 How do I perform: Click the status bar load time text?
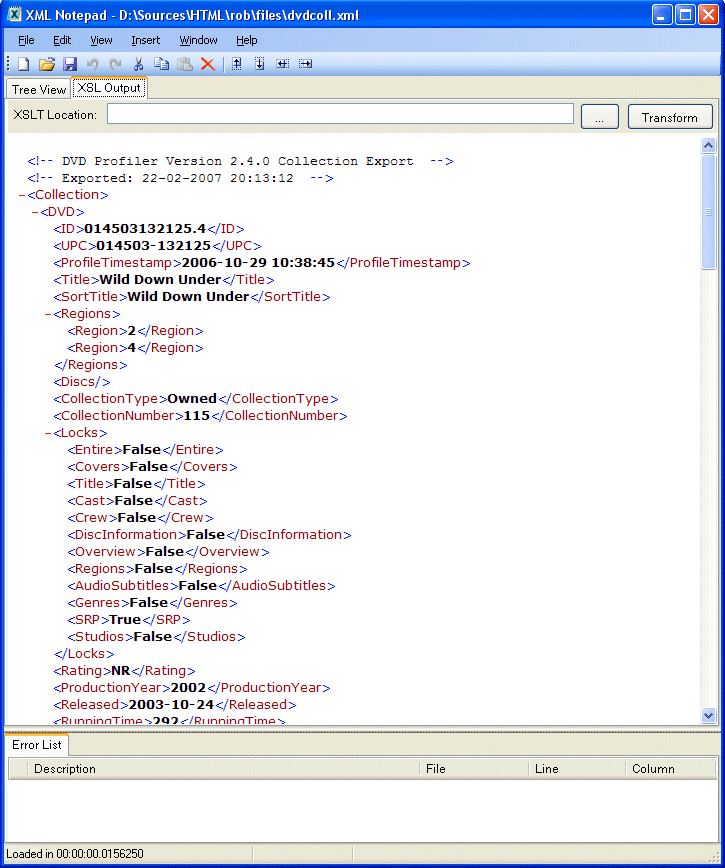pyautogui.click(x=75, y=854)
